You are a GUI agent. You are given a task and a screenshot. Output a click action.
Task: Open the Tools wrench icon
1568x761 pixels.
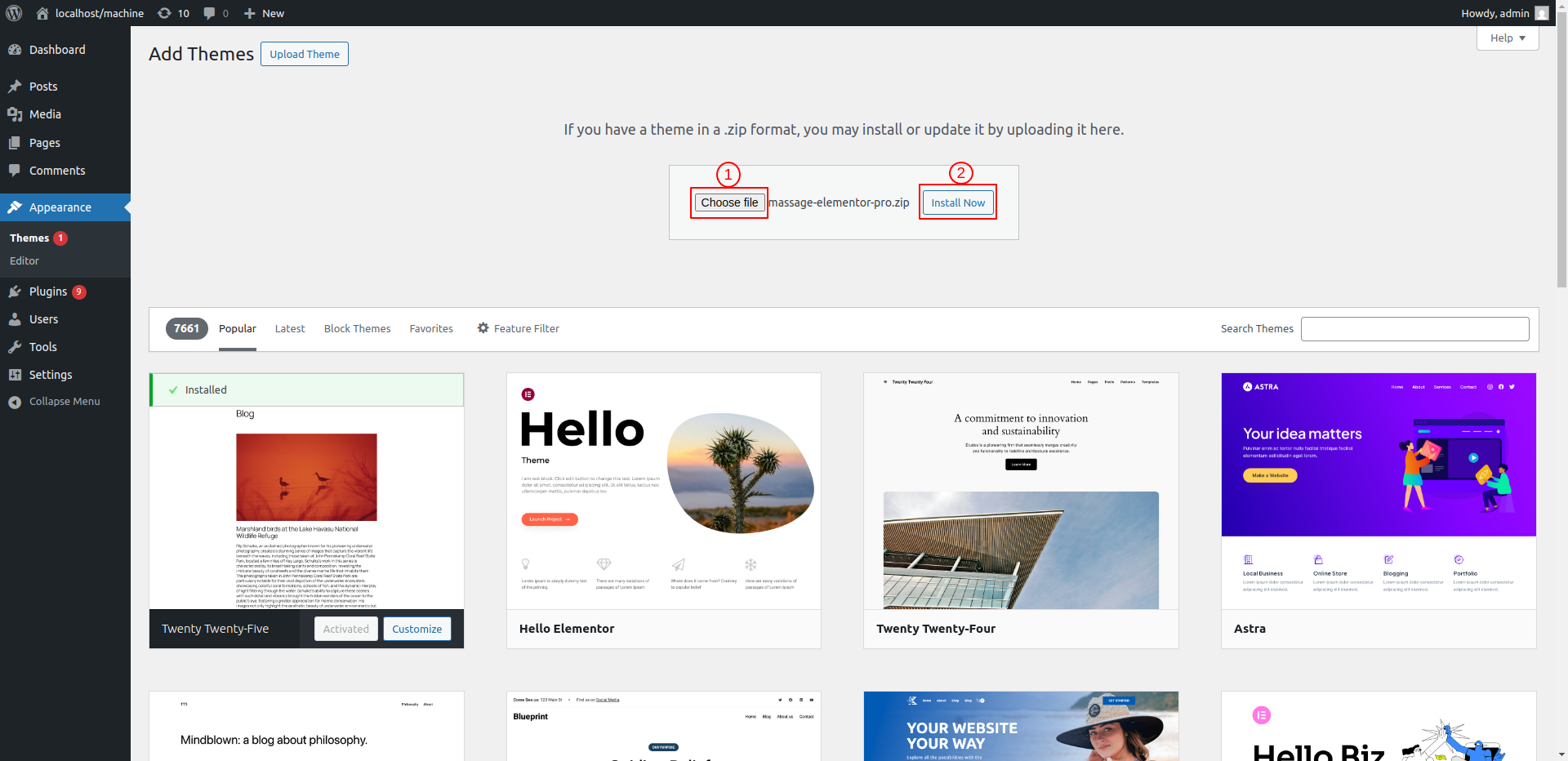tap(15, 347)
